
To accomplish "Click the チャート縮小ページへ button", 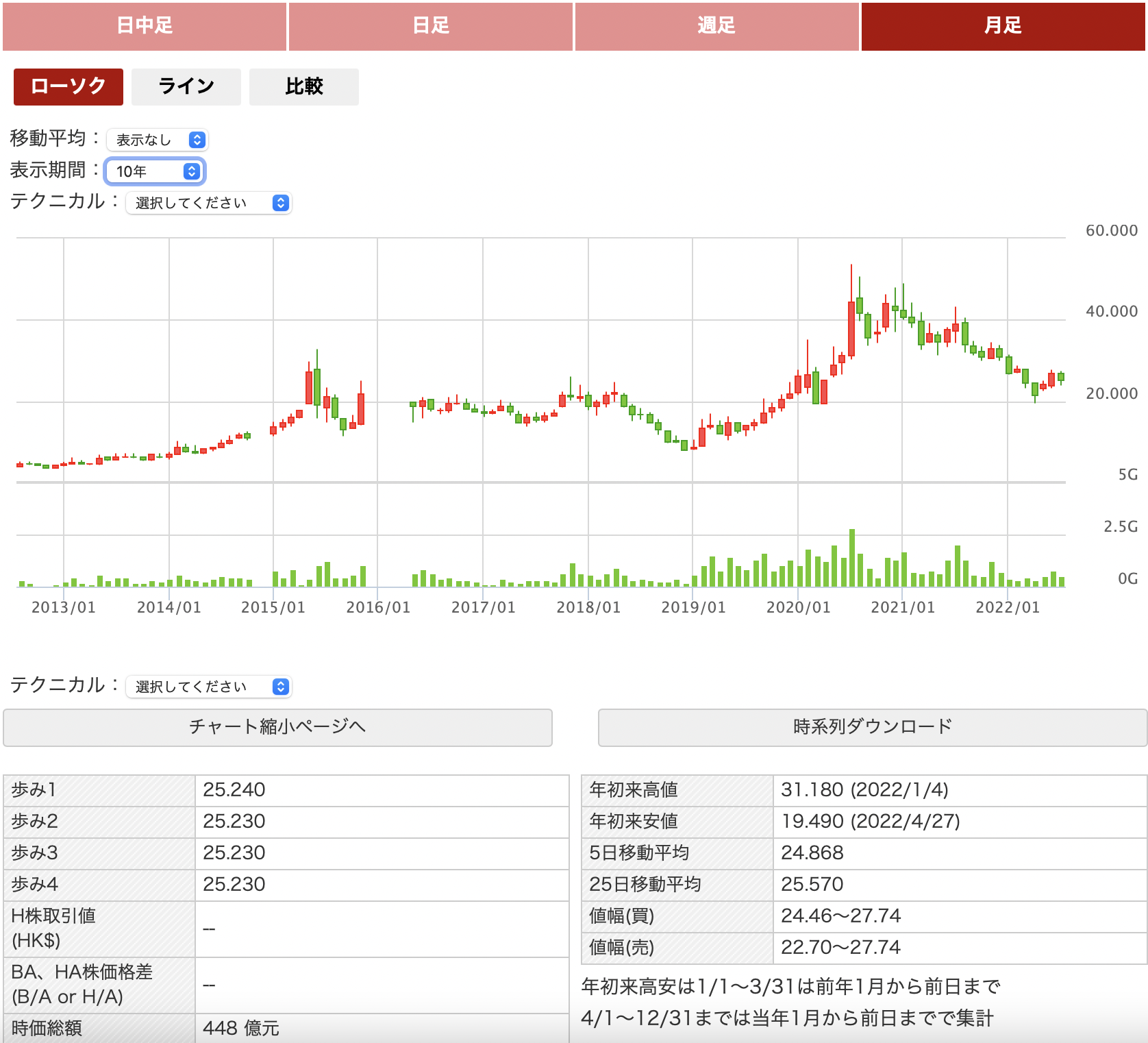I will coord(277,727).
